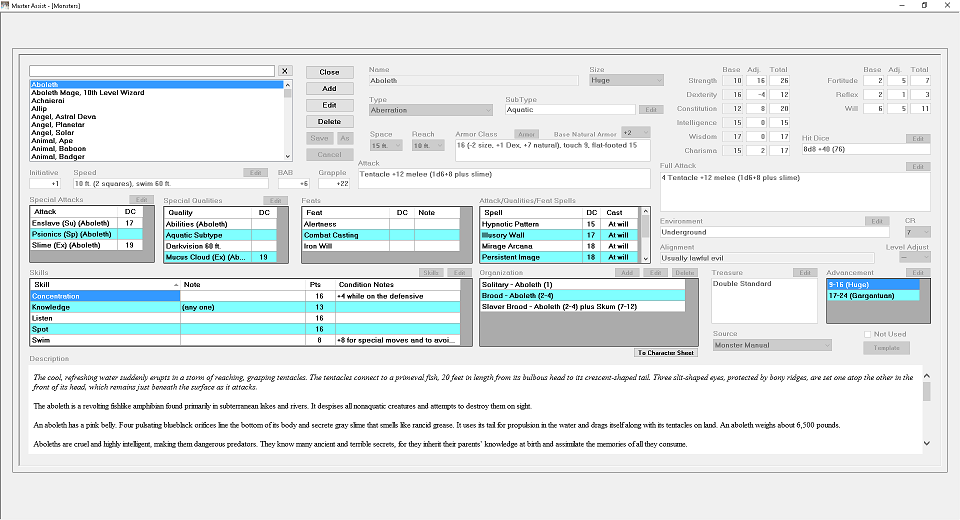The width and height of the screenshot is (960, 520).
Task: Select 9-16 (Huge) advancement entry
Action: click(873, 285)
